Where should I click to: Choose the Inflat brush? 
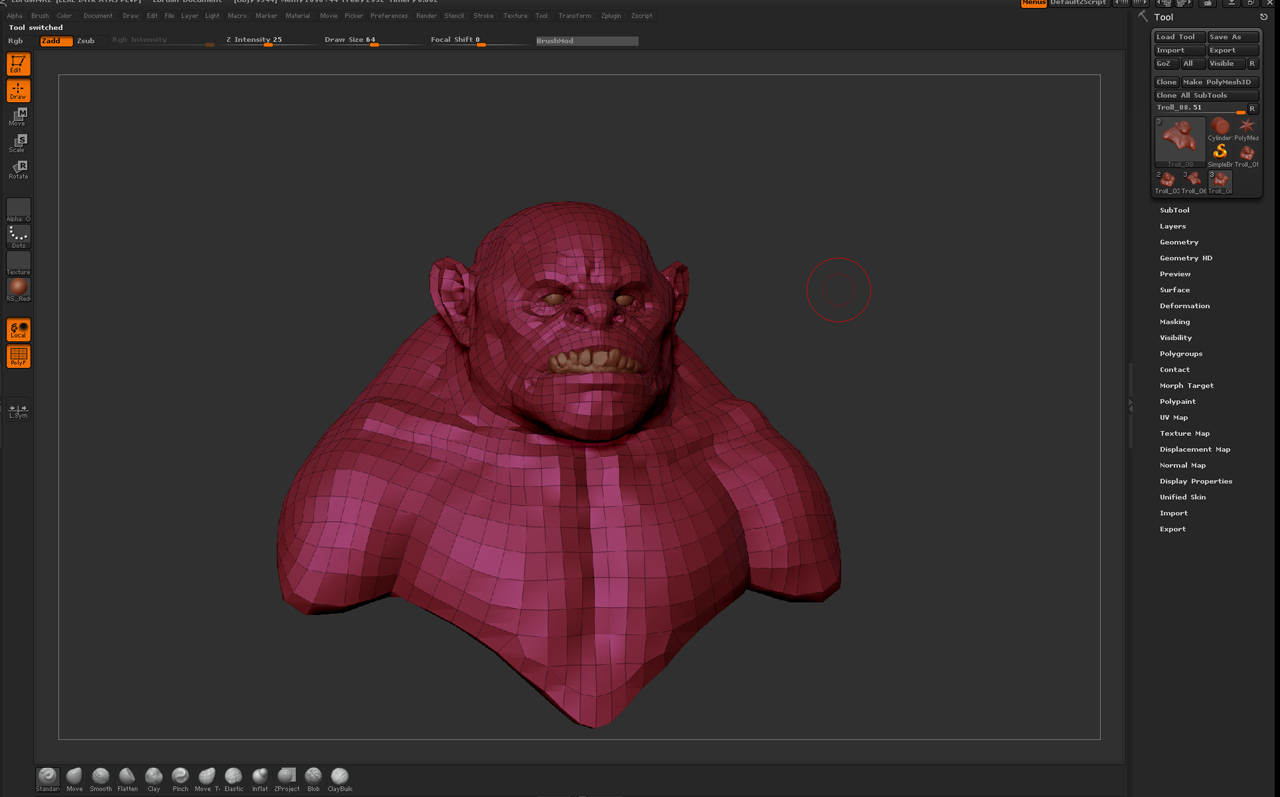260,779
